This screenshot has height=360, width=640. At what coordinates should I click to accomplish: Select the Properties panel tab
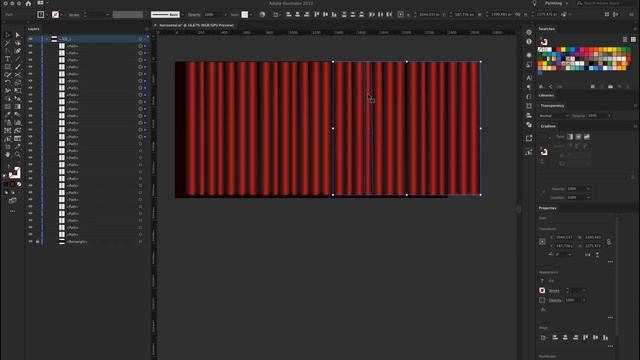(x=548, y=208)
